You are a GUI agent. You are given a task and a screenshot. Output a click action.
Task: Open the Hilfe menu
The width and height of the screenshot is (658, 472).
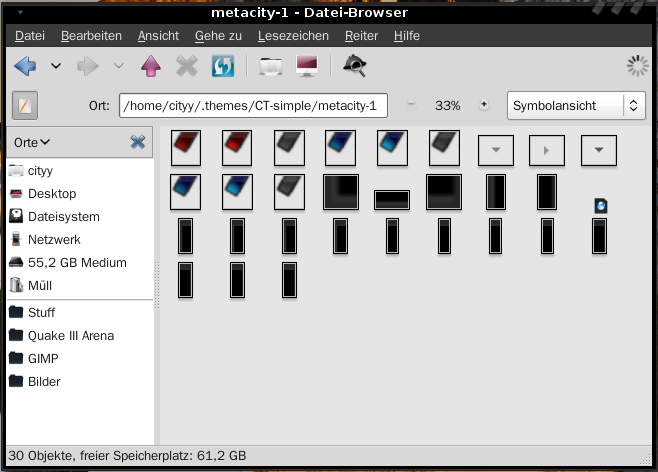click(407, 36)
